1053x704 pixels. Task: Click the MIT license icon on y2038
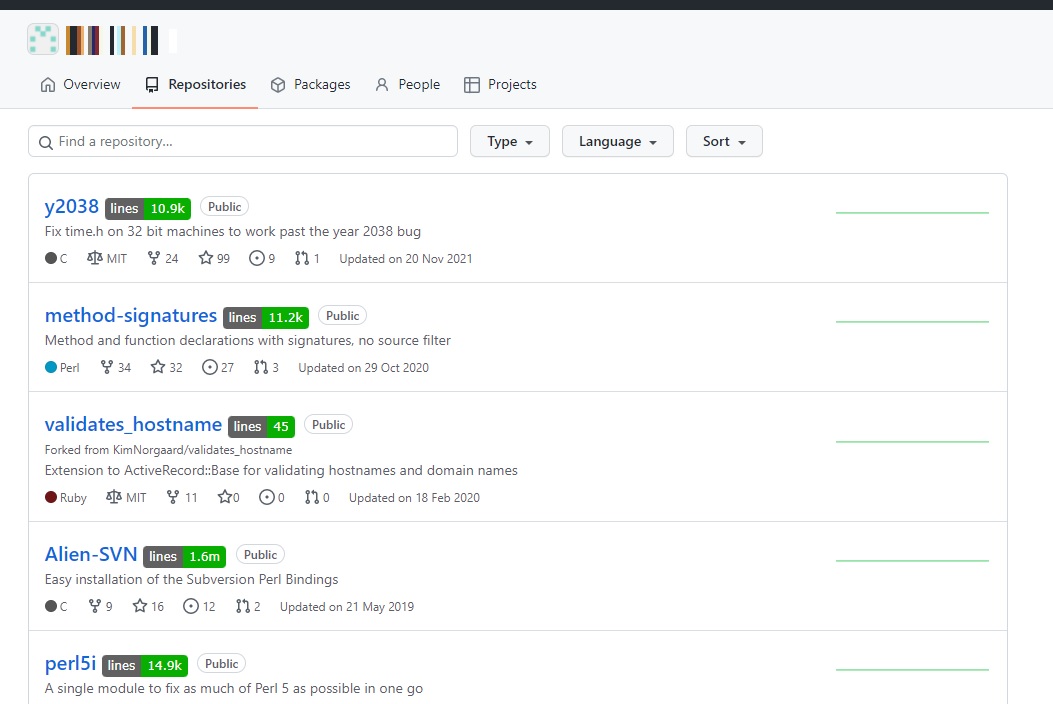95,258
